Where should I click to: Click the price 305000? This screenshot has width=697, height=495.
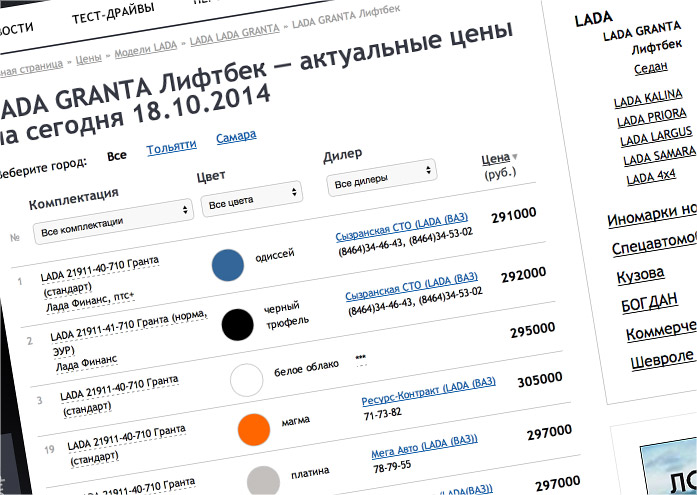pos(540,380)
